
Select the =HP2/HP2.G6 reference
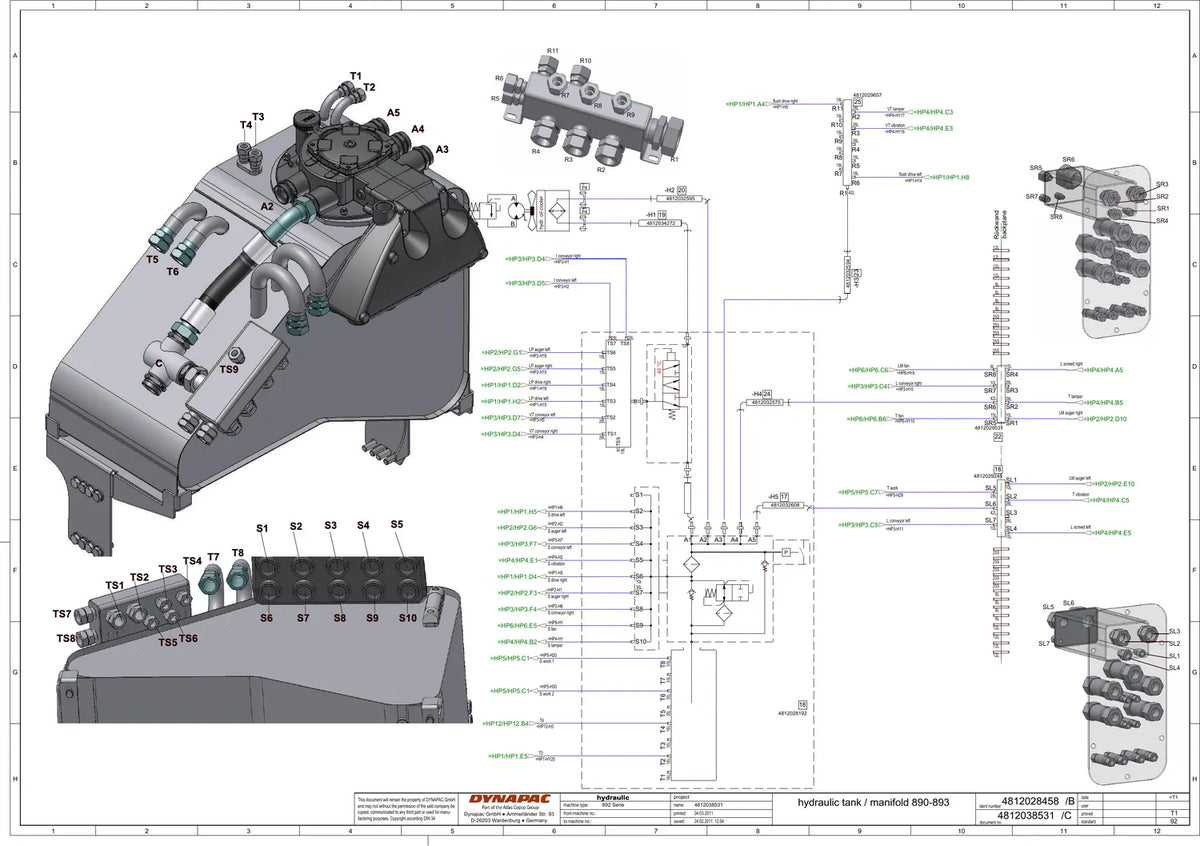pyautogui.click(x=517, y=527)
